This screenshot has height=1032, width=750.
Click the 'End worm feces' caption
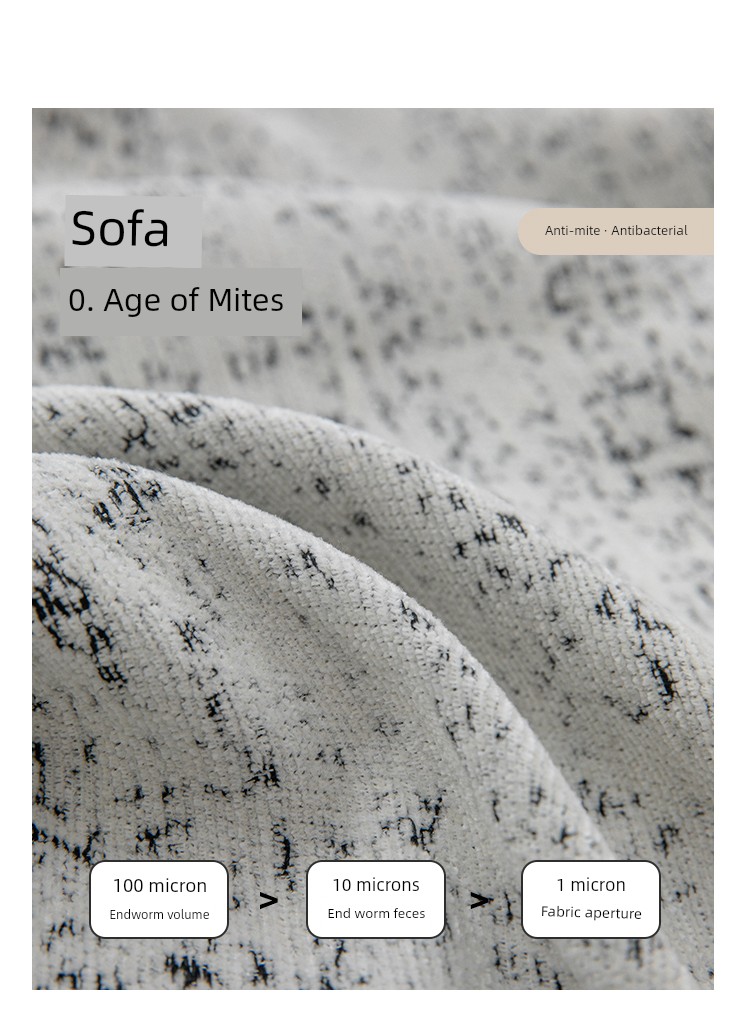376,914
